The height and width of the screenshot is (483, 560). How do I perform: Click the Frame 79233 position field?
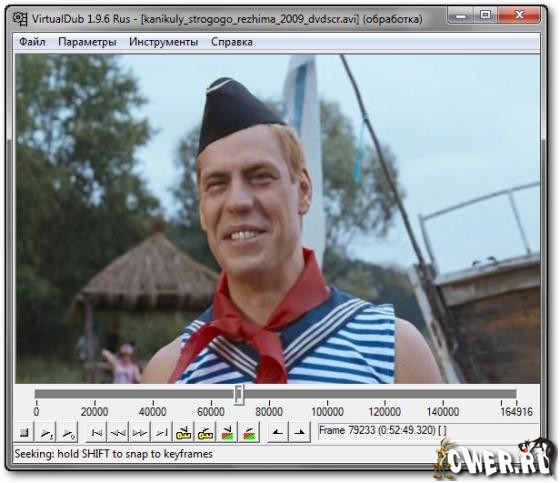tap(428, 431)
